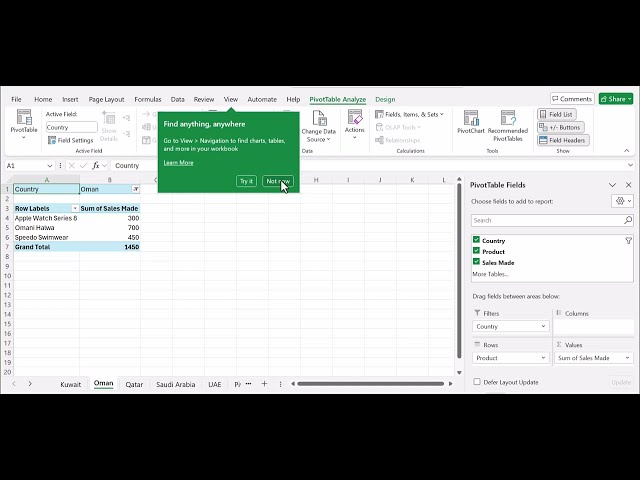This screenshot has width=640, height=480.
Task: Select the Speedo Swimwear cell
Action: click(x=47, y=237)
